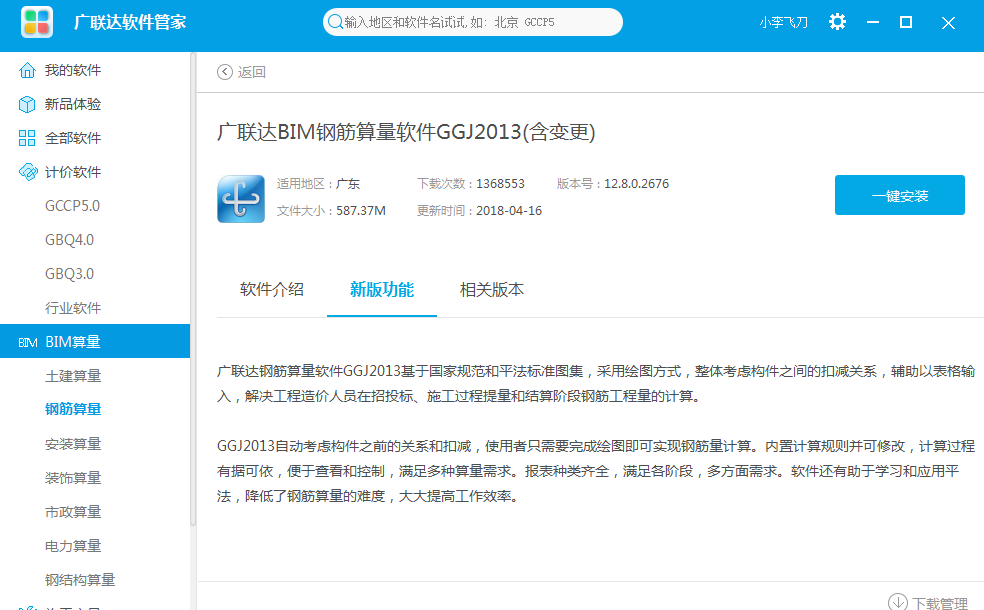Maximize the software manager window
Viewport: 984px width, 610px height.
(906, 23)
